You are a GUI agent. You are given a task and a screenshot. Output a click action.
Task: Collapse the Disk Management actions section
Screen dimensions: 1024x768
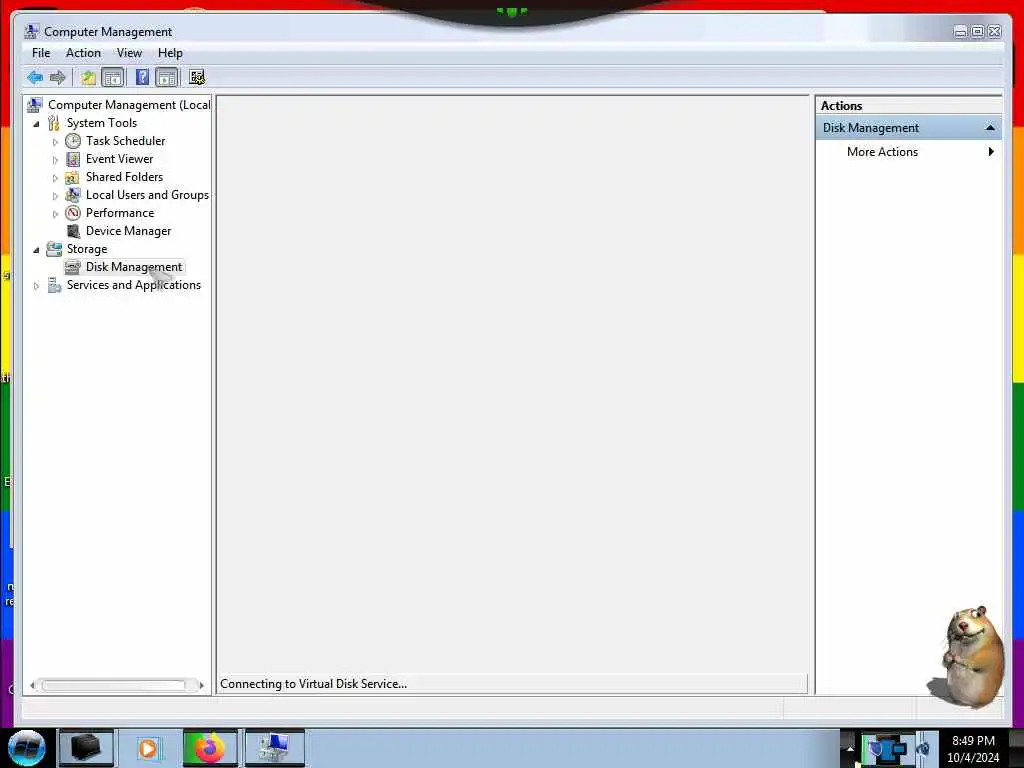[x=990, y=128]
